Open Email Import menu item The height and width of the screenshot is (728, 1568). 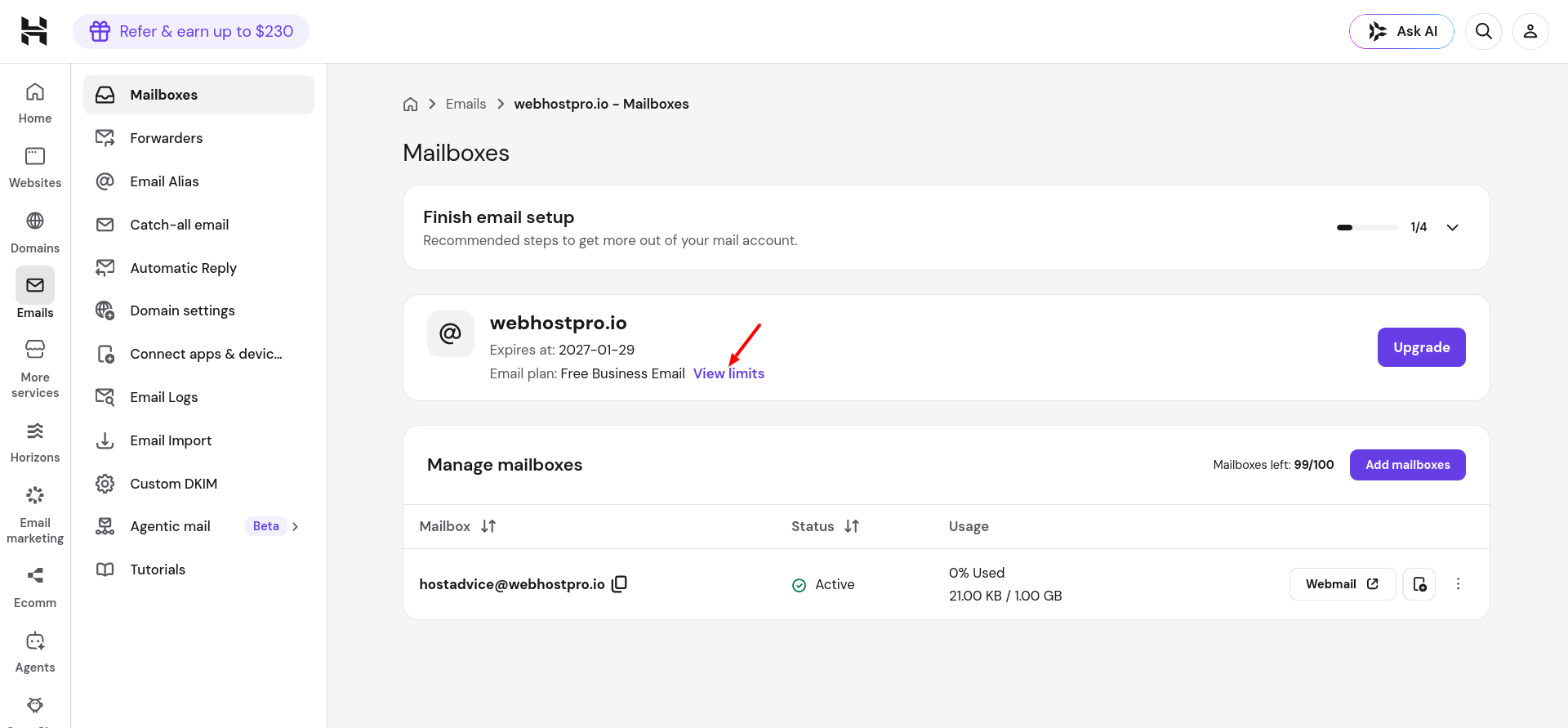tap(198, 440)
